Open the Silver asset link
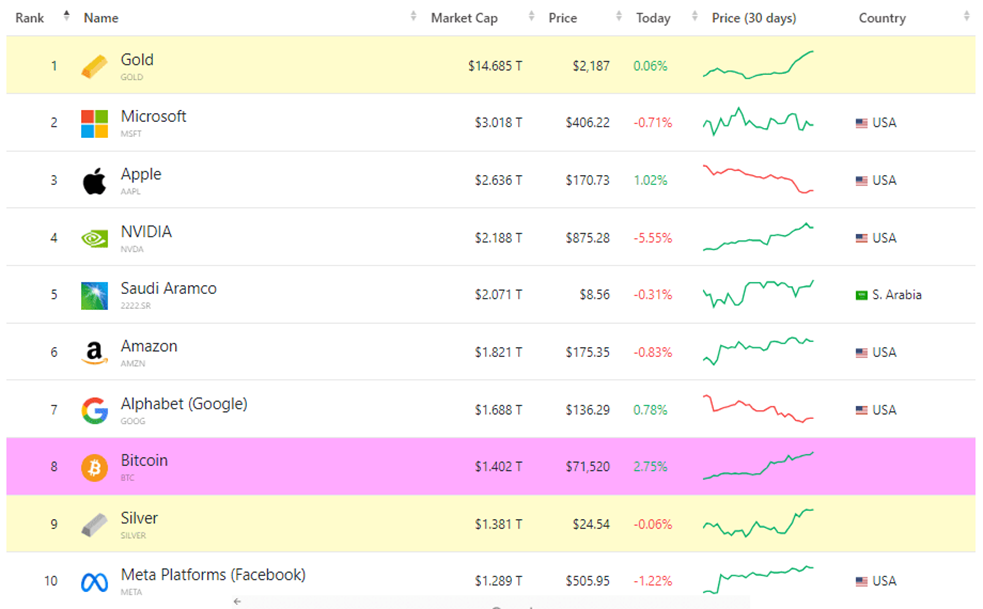The height and width of the screenshot is (609, 983). [139, 518]
